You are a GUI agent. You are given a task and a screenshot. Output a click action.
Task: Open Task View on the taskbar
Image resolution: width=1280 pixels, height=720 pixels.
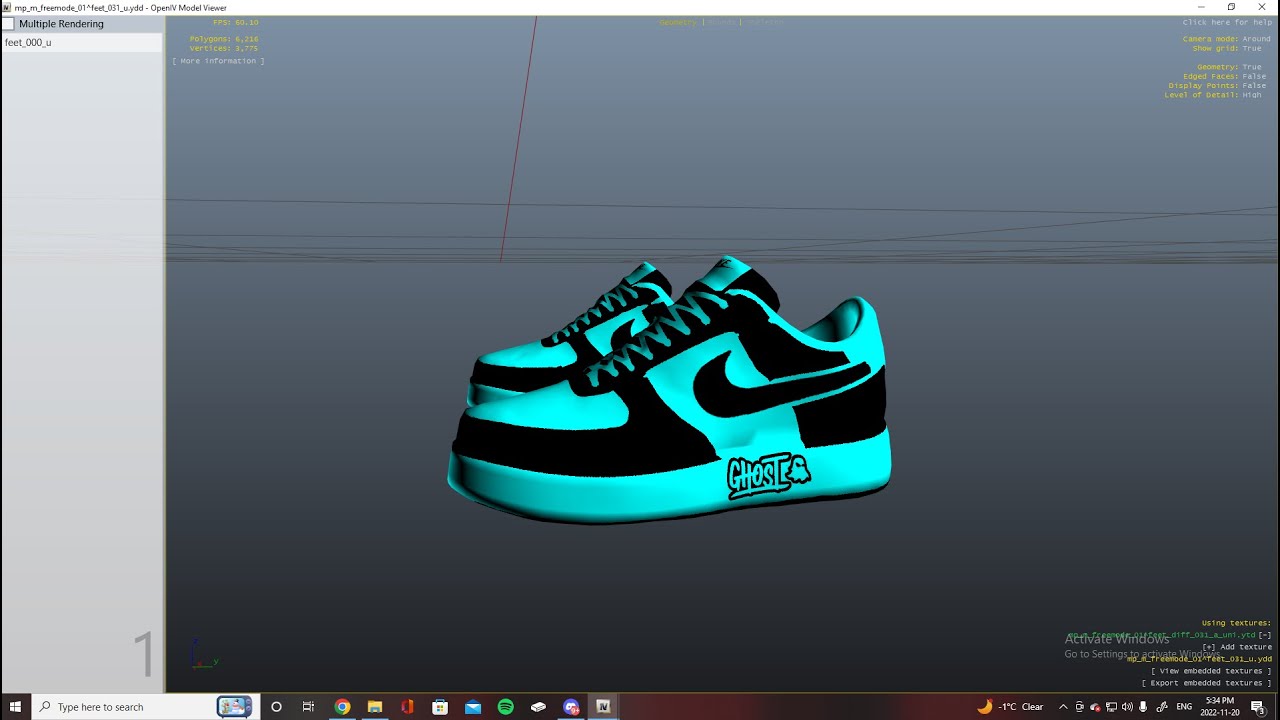[308, 707]
